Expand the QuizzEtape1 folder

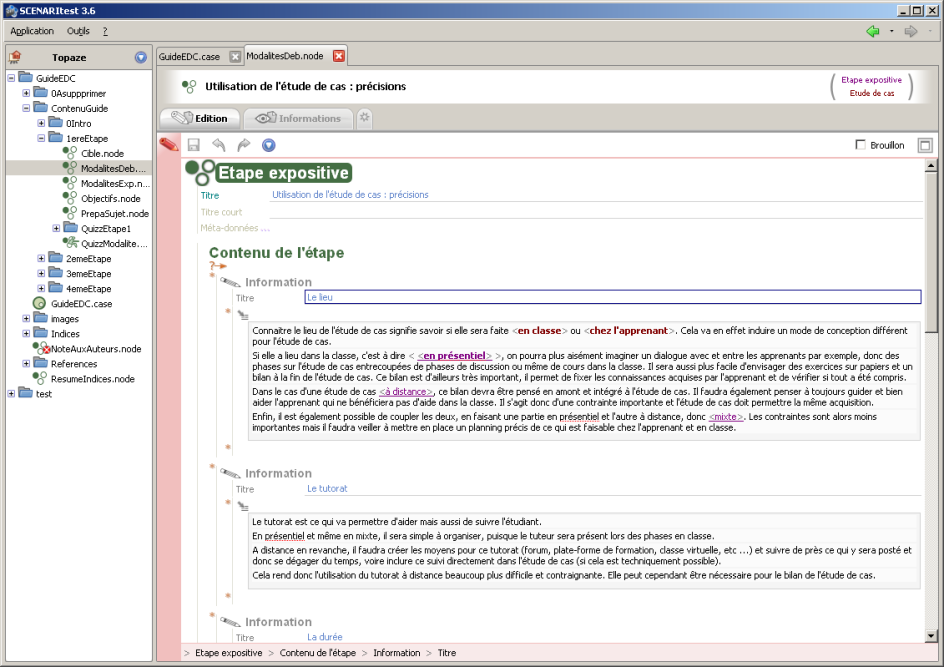click(56, 229)
